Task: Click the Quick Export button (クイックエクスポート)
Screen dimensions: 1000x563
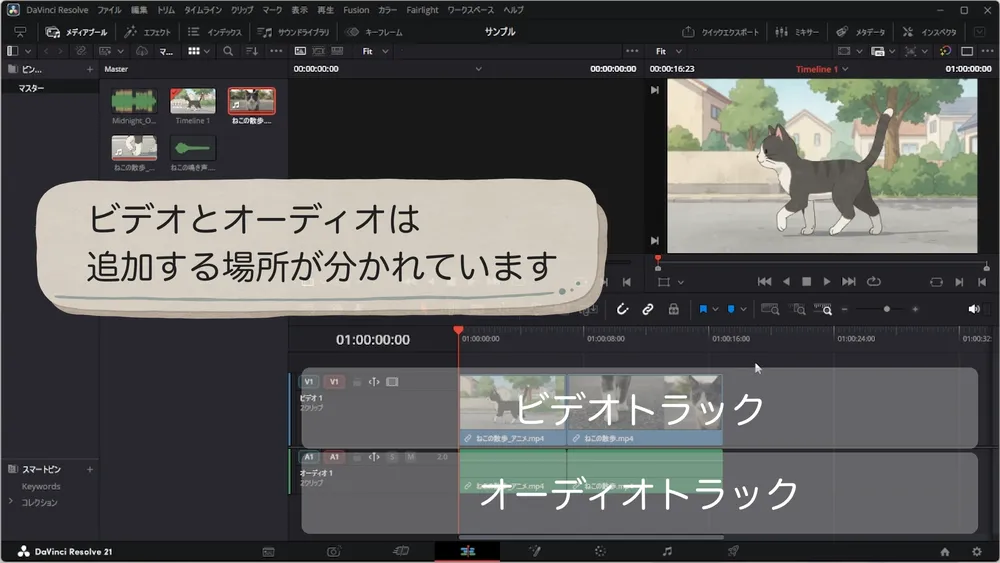Action: pyautogui.click(x=721, y=32)
